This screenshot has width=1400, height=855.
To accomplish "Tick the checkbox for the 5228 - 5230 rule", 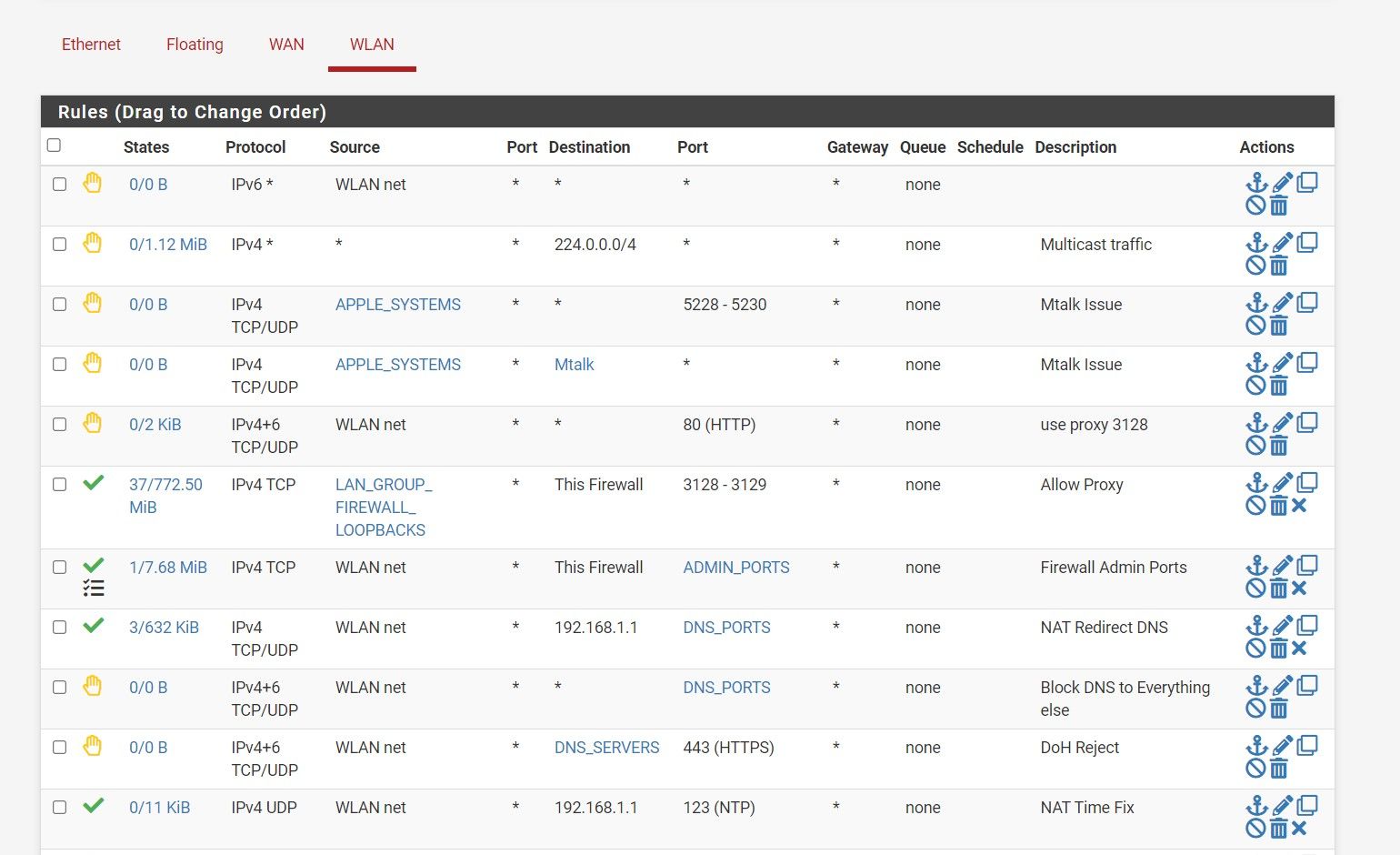I will pyautogui.click(x=60, y=304).
